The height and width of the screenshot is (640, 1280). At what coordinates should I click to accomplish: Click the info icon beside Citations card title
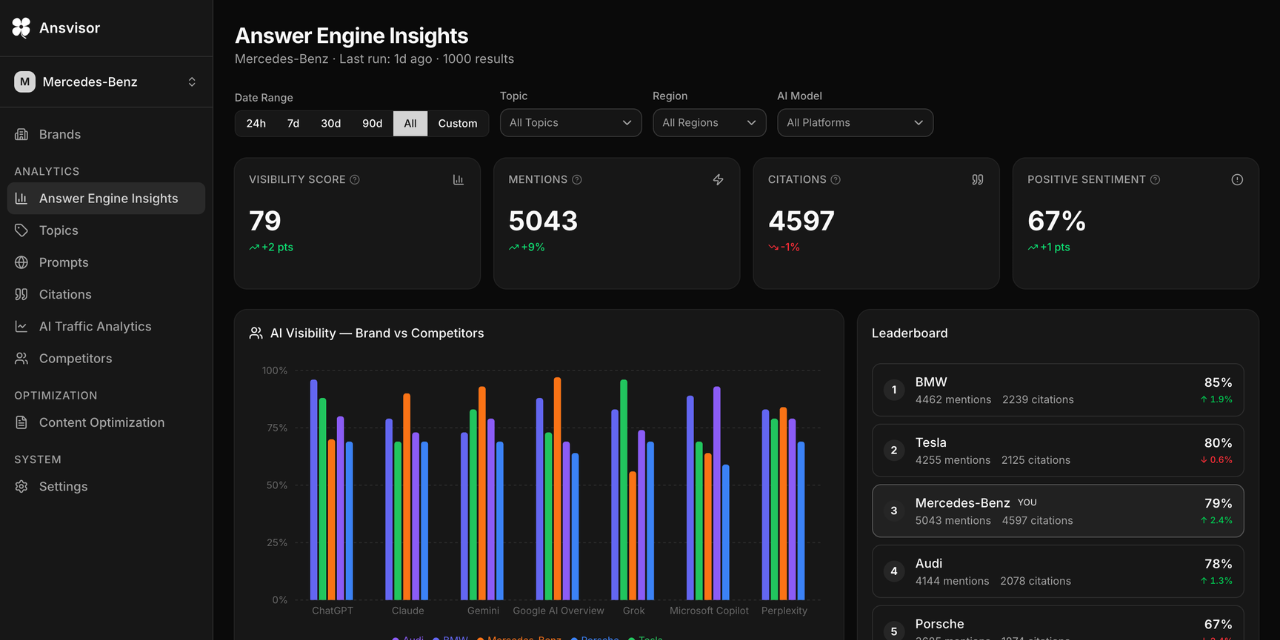coord(836,180)
